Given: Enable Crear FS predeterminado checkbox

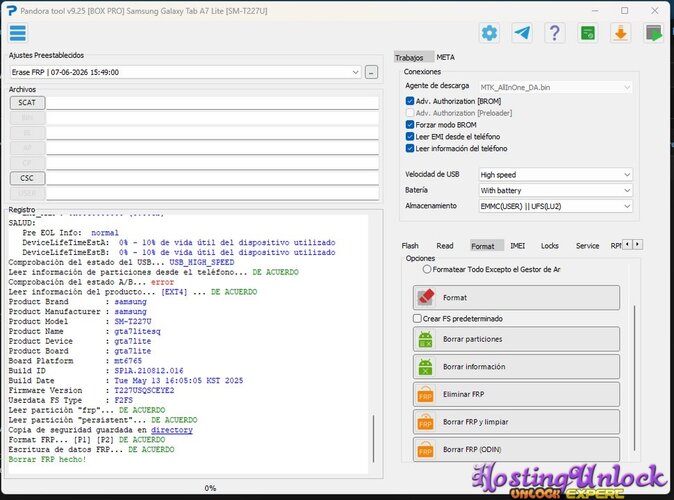Looking at the screenshot, I should pyautogui.click(x=417, y=319).
